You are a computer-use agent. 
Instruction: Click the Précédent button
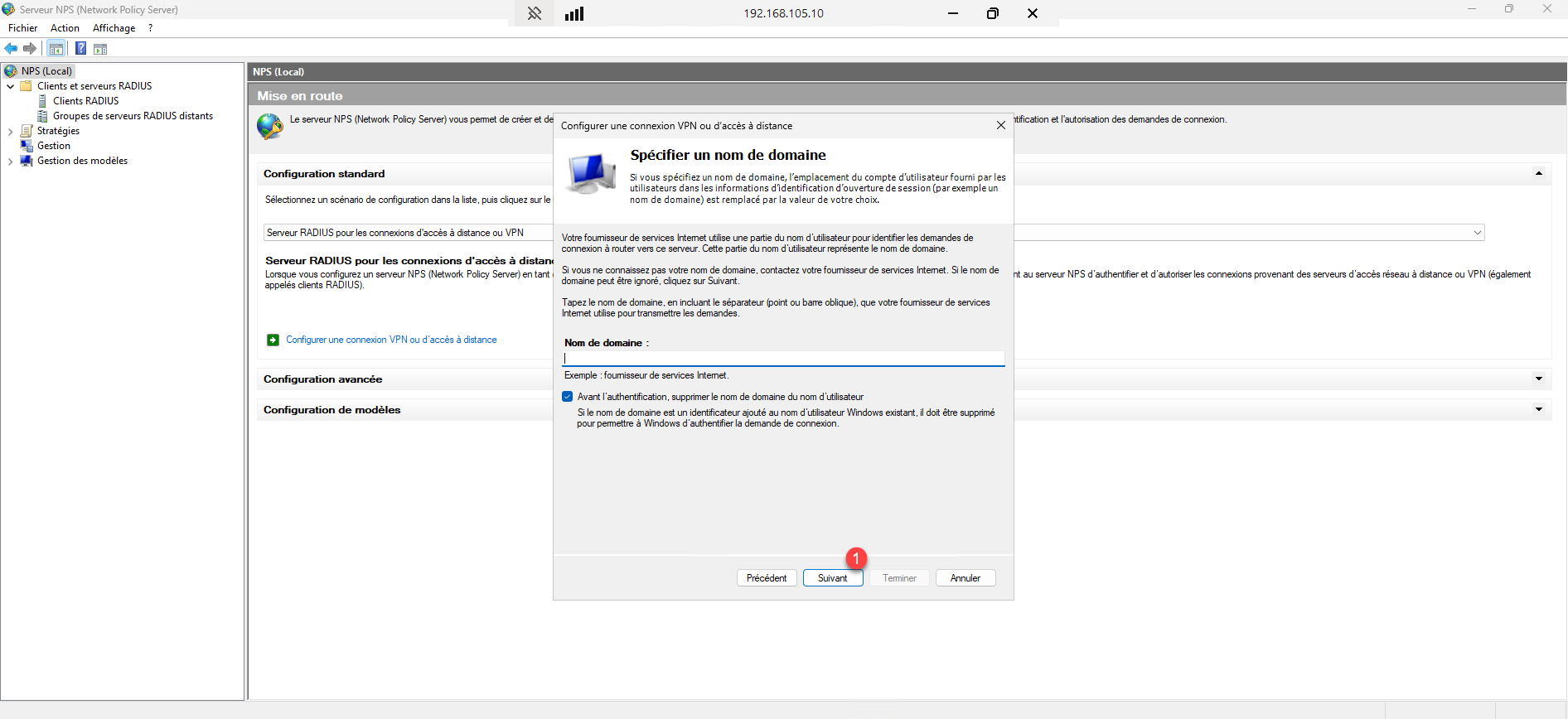[x=767, y=578]
